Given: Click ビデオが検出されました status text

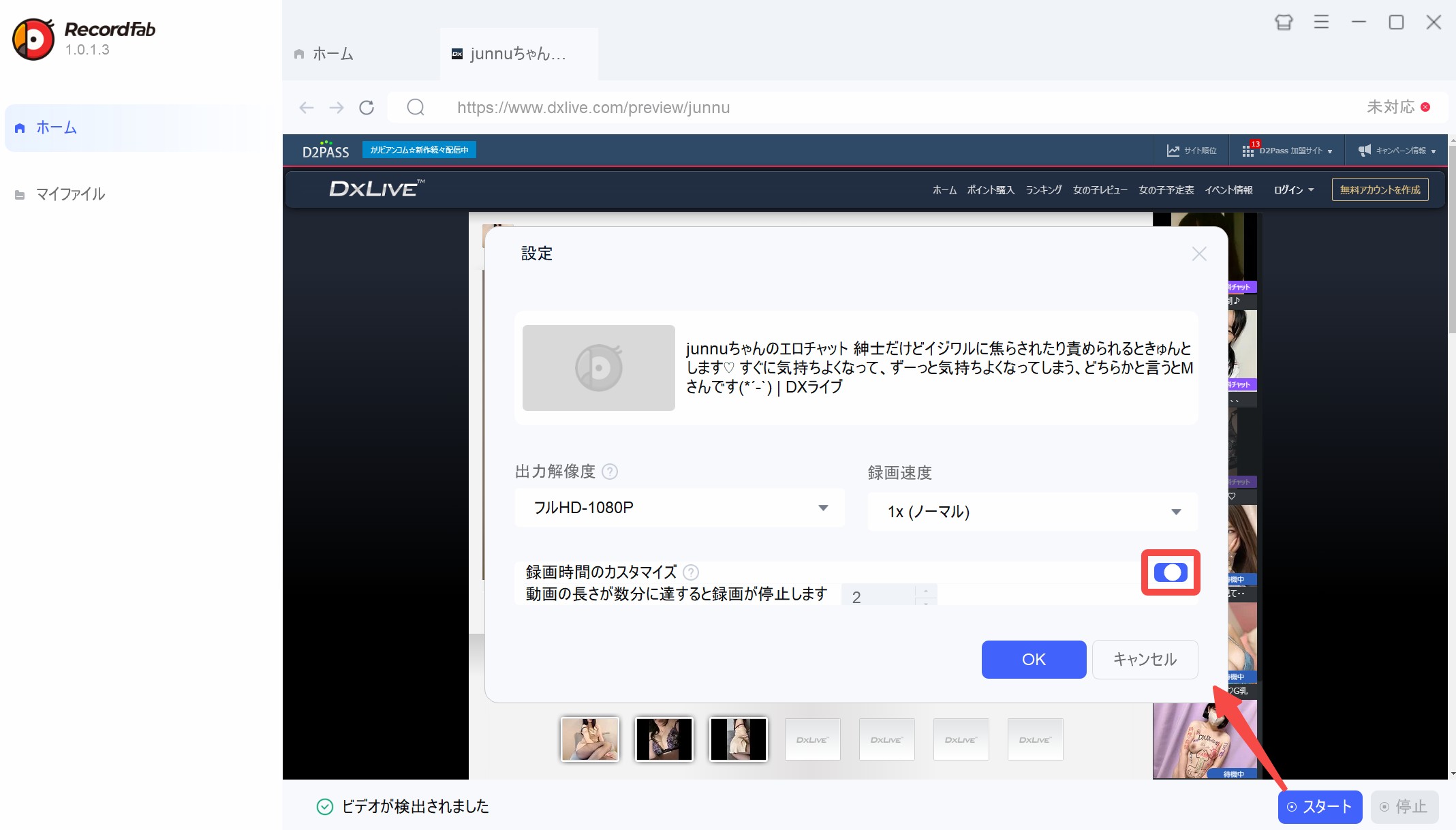Looking at the screenshot, I should point(415,807).
